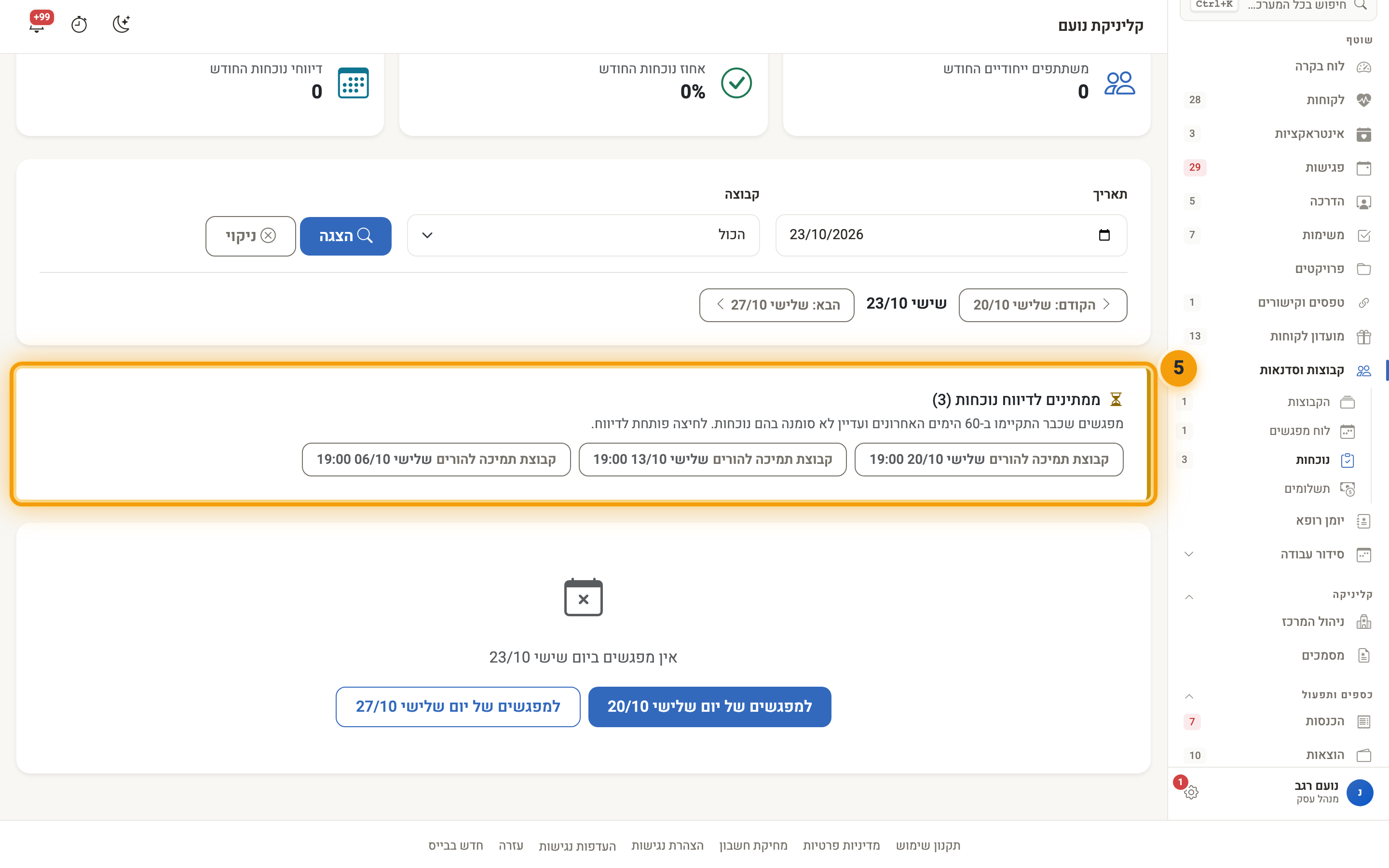1389x868 pixels.
Task: Expand the קבוצה group dropdown
Action: coord(583,235)
